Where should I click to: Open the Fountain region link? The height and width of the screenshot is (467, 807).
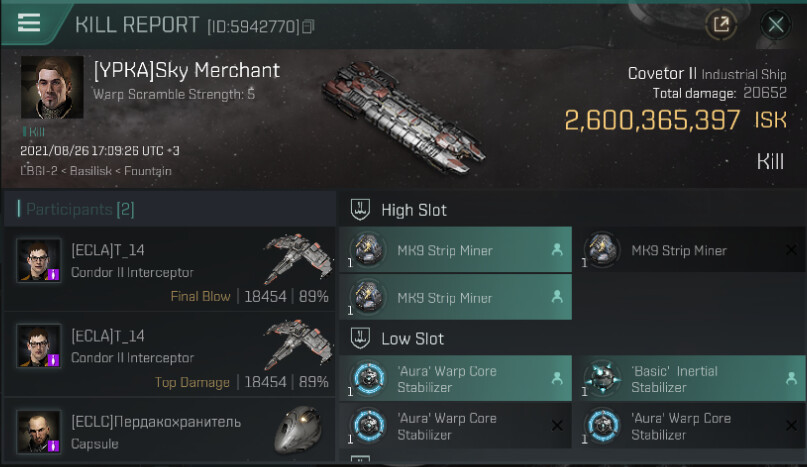click(150, 171)
